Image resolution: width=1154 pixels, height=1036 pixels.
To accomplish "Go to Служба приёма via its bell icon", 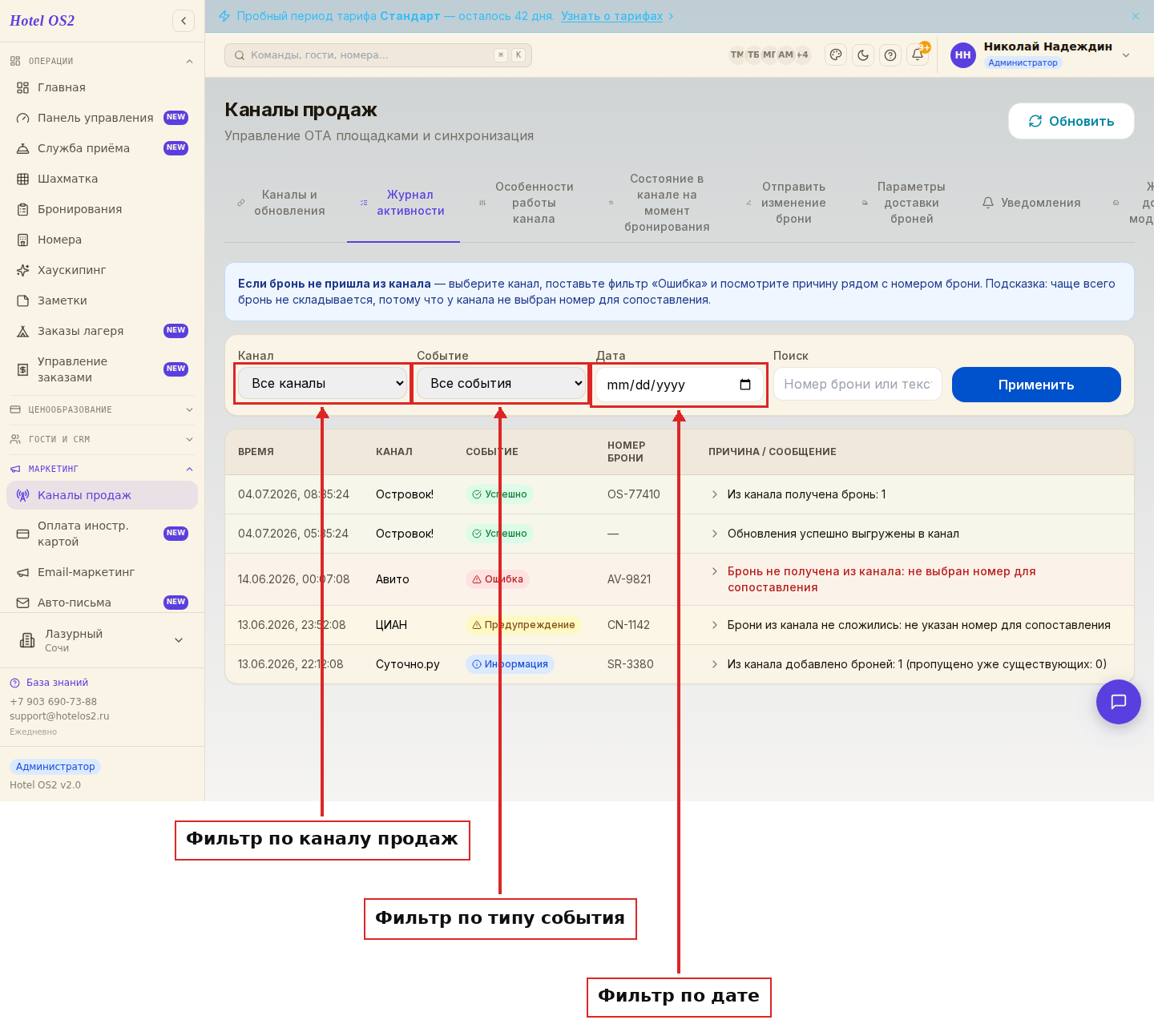I will pyautogui.click(x=23, y=148).
